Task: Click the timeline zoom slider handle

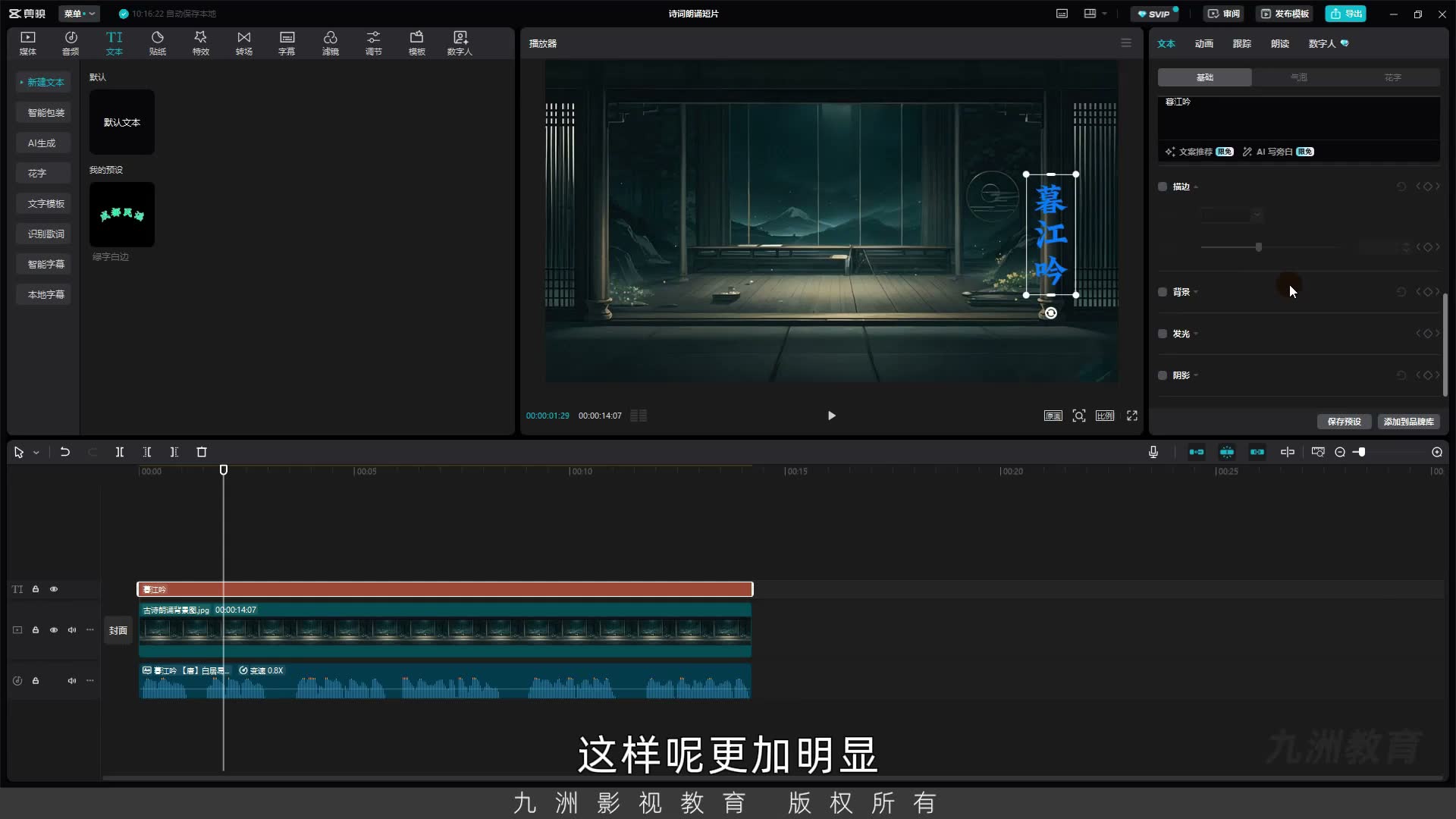Action: pyautogui.click(x=1362, y=452)
